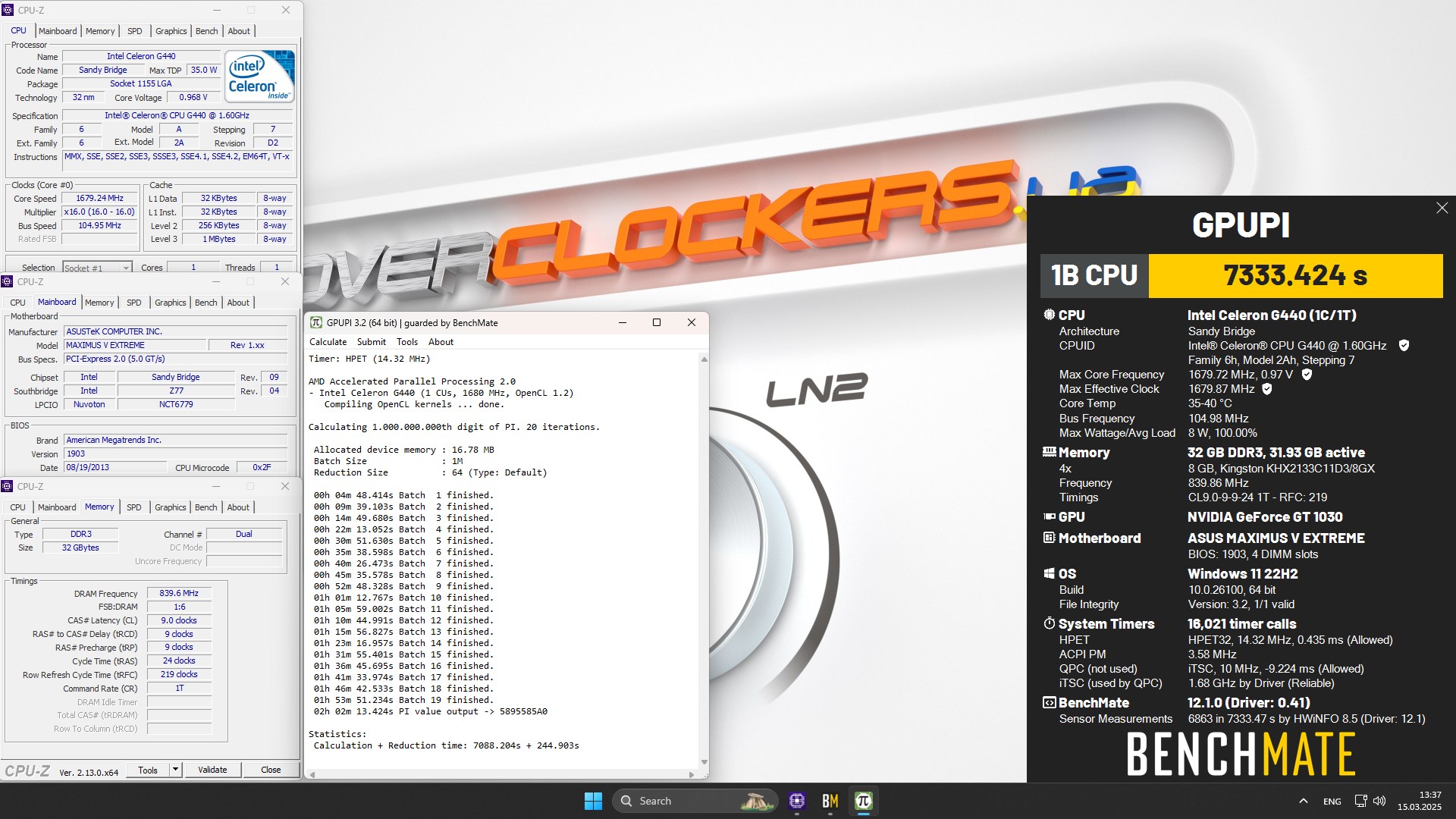
Task: Click the Validate button in CPU-Z
Action: point(212,770)
